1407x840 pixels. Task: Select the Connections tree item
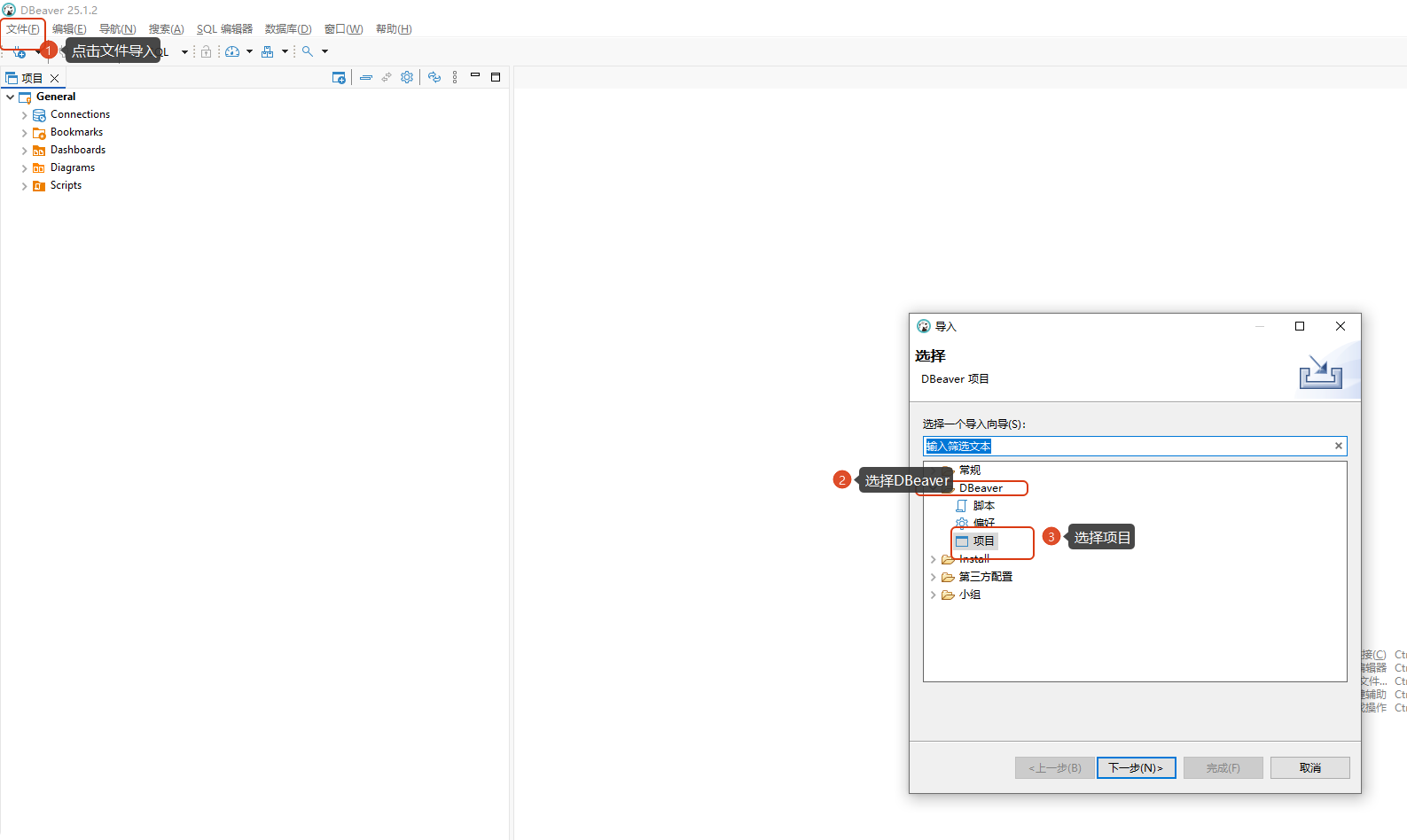pos(80,114)
